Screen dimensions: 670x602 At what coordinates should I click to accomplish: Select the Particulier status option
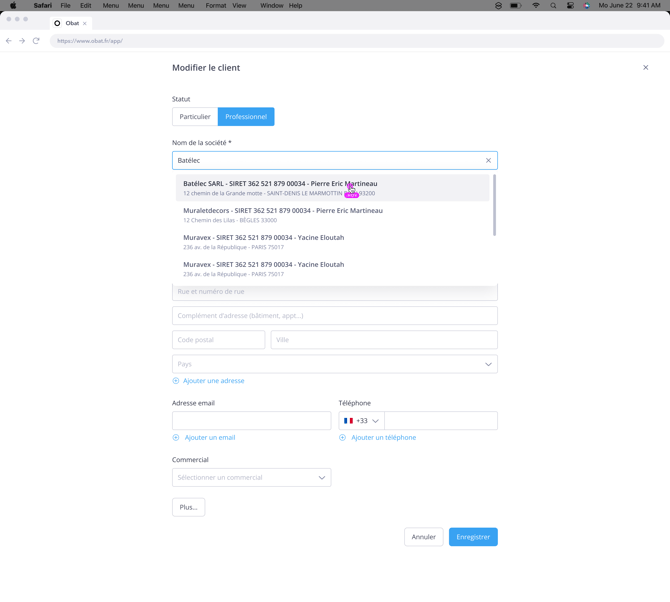[x=195, y=117]
